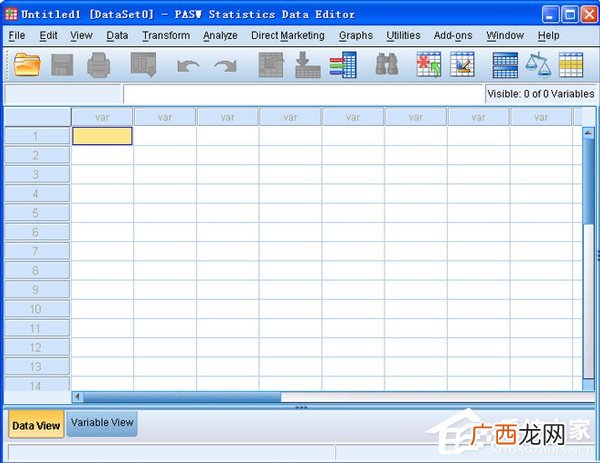The width and height of the screenshot is (600, 463).
Task: Open the Window menu
Action: [x=505, y=36]
